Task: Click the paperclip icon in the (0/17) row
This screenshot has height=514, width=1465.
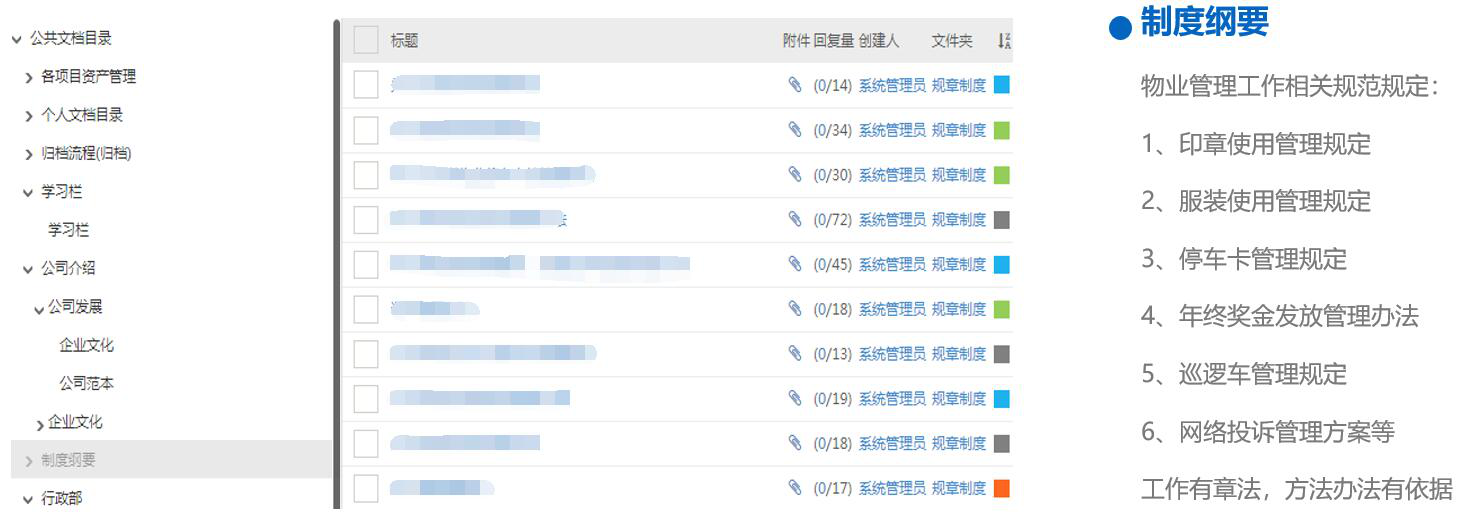Action: click(795, 488)
